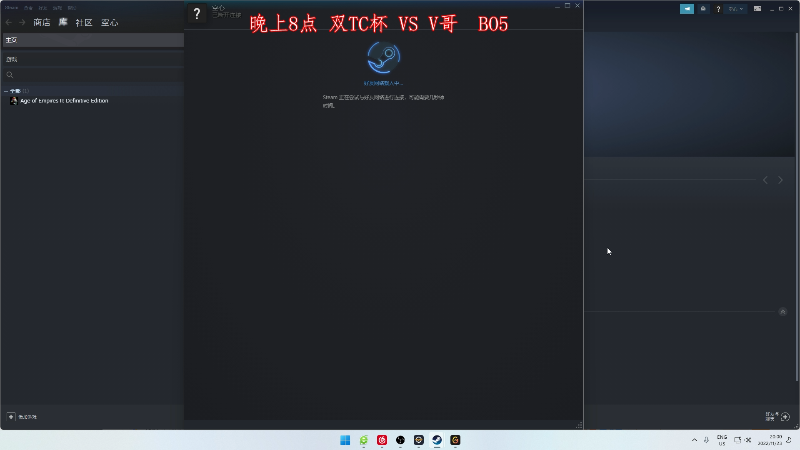This screenshot has width=800, height=450.
Task: Click the question-mark avatar in the friends window
Action: 197,14
